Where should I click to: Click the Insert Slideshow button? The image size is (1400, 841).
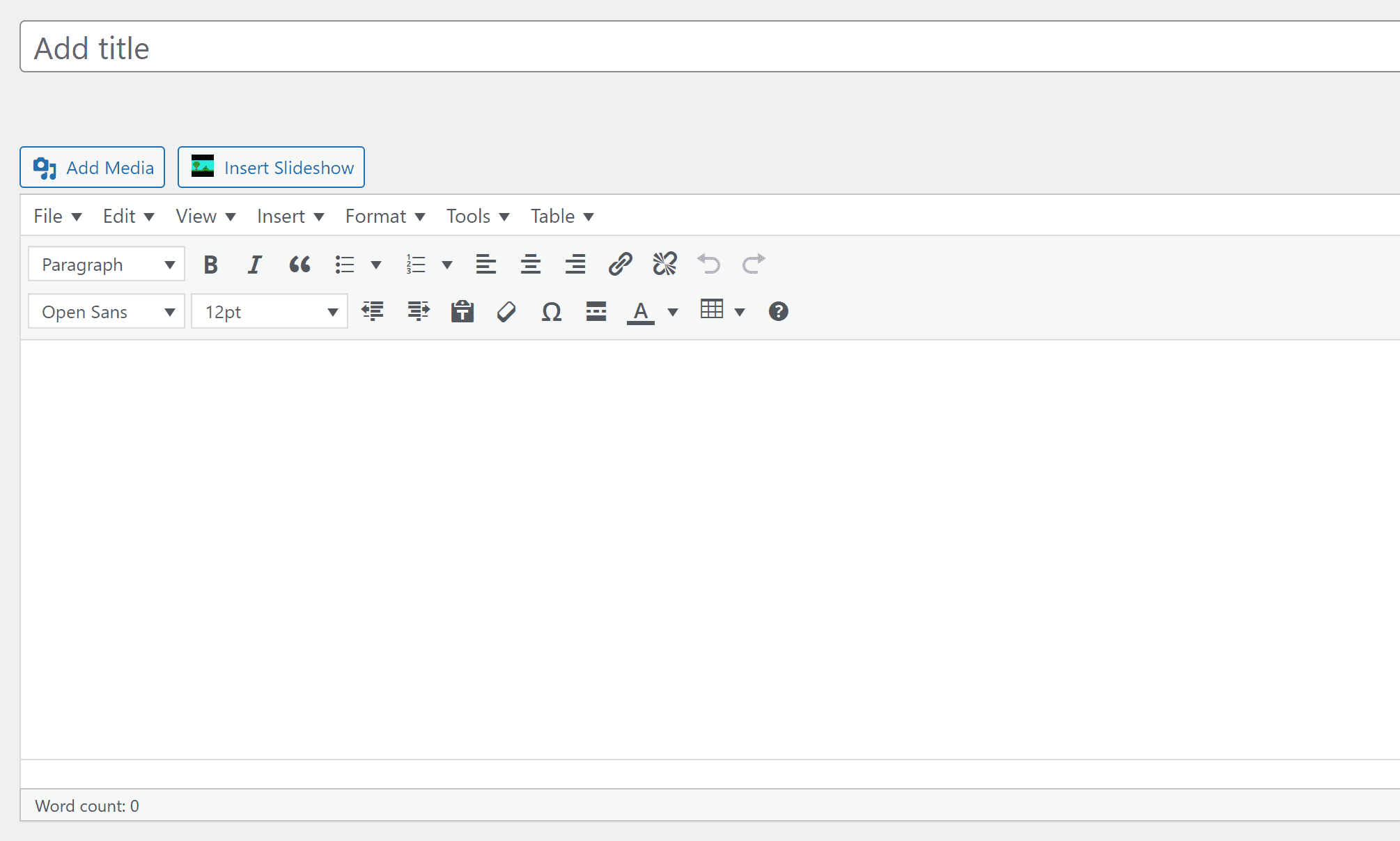pyautogui.click(x=271, y=168)
